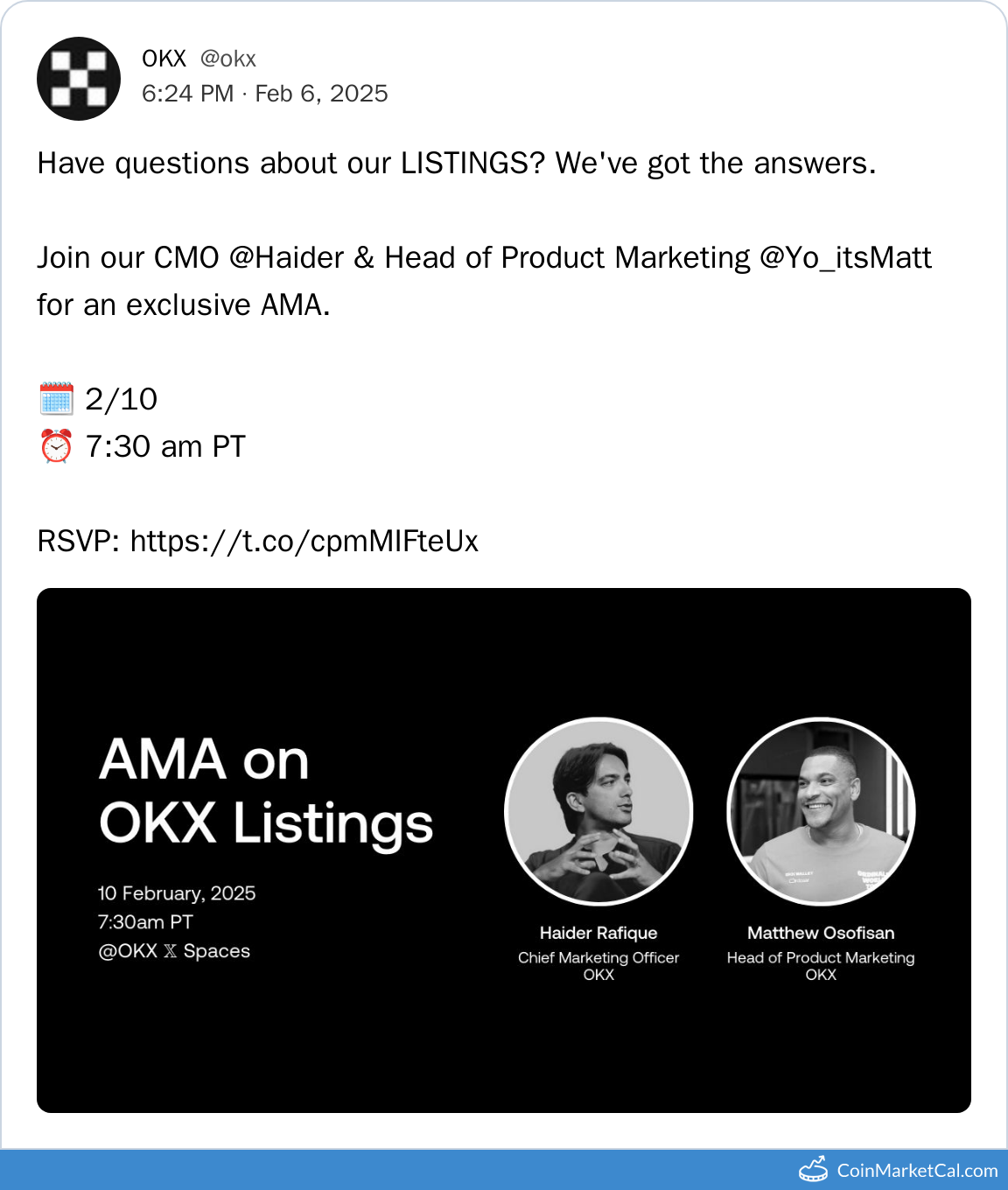Image resolution: width=1008 pixels, height=1190 pixels.
Task: Click Matthew Osofisan's circular photo
Action: click(821, 811)
